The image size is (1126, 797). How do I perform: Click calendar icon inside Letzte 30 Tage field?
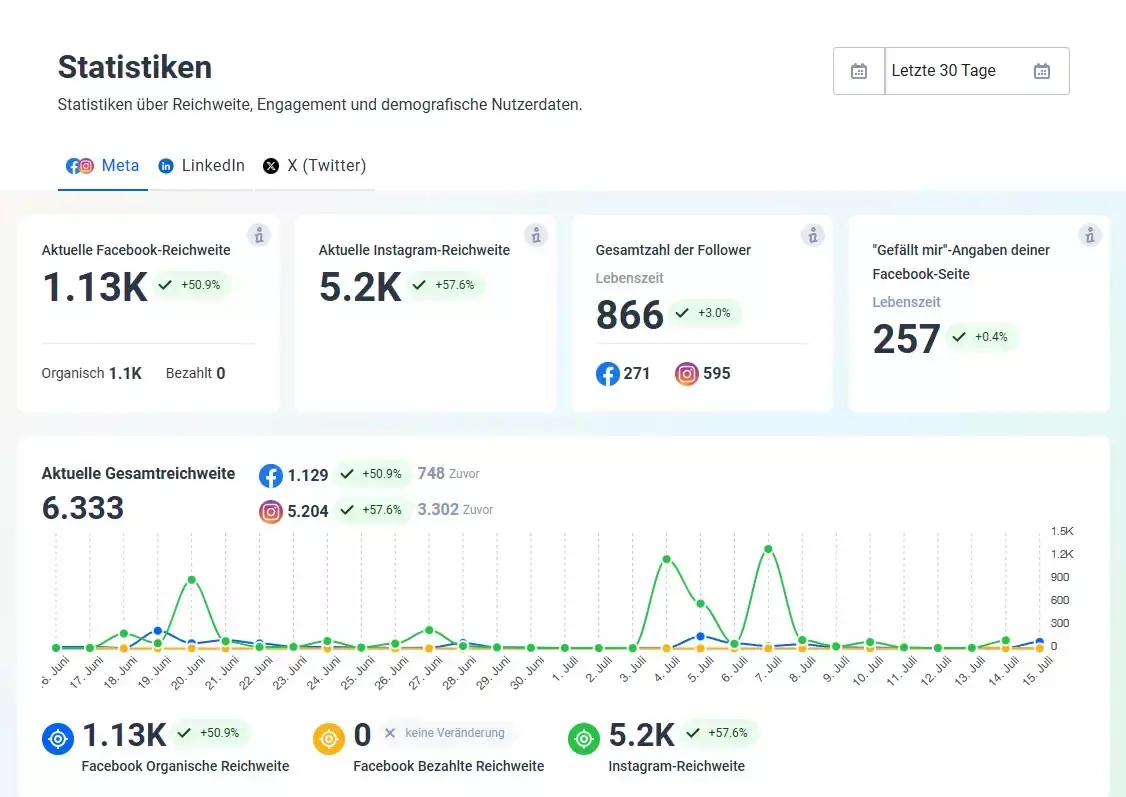(1041, 71)
